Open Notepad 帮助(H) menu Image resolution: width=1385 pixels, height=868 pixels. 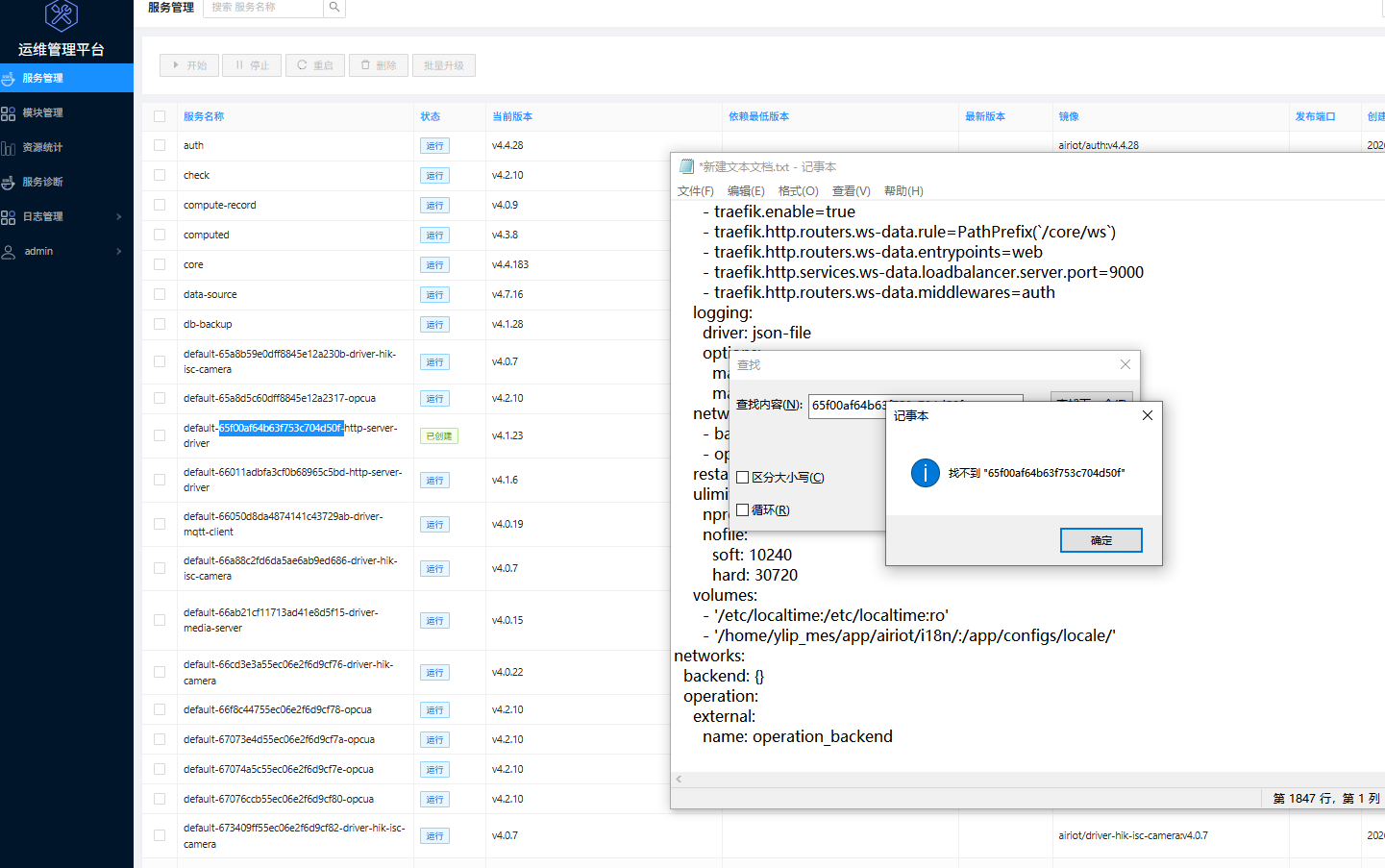(903, 191)
